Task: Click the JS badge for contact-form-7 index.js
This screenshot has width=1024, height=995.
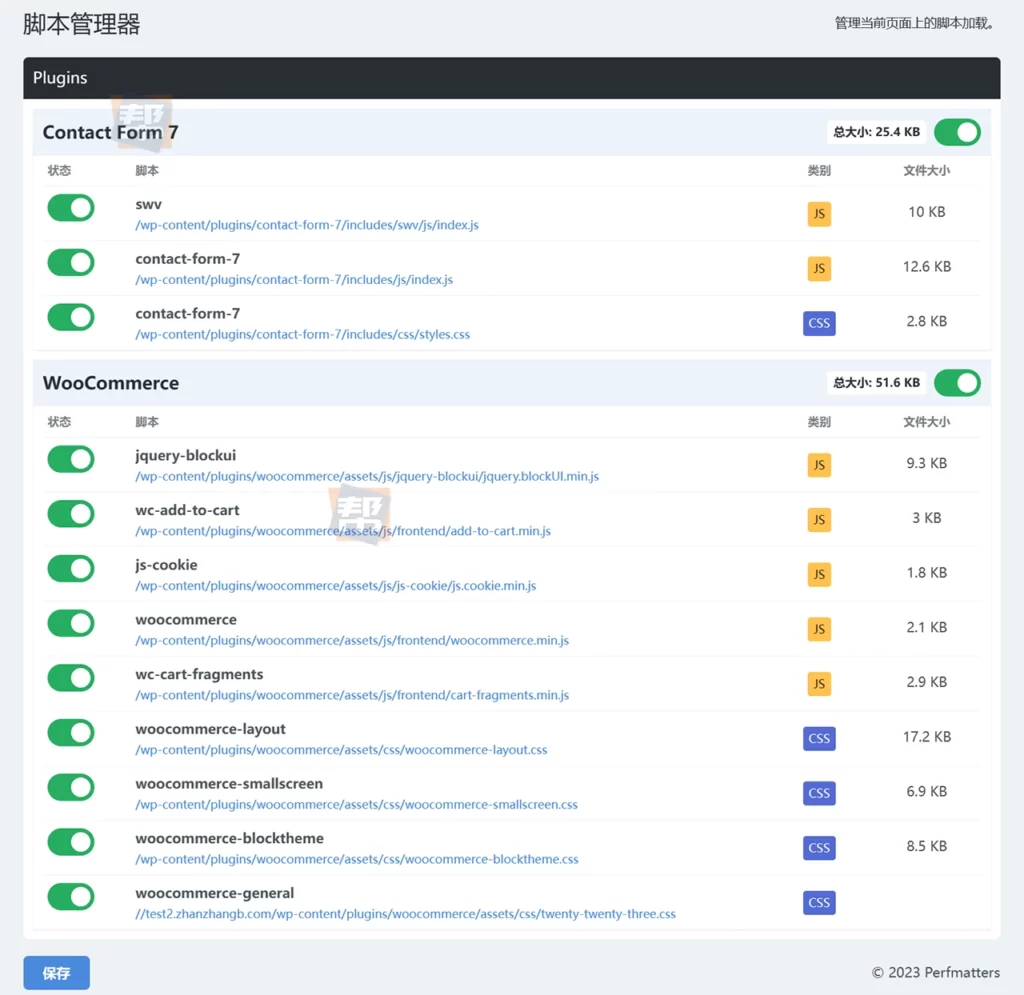Action: point(819,268)
